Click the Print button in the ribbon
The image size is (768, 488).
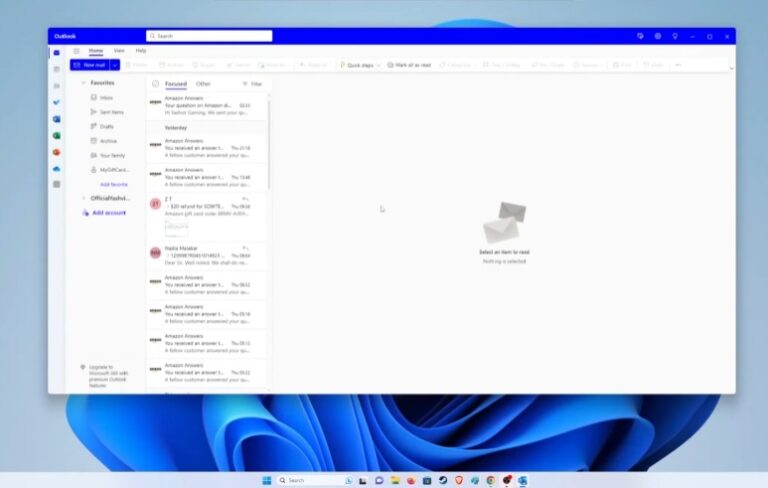622,65
